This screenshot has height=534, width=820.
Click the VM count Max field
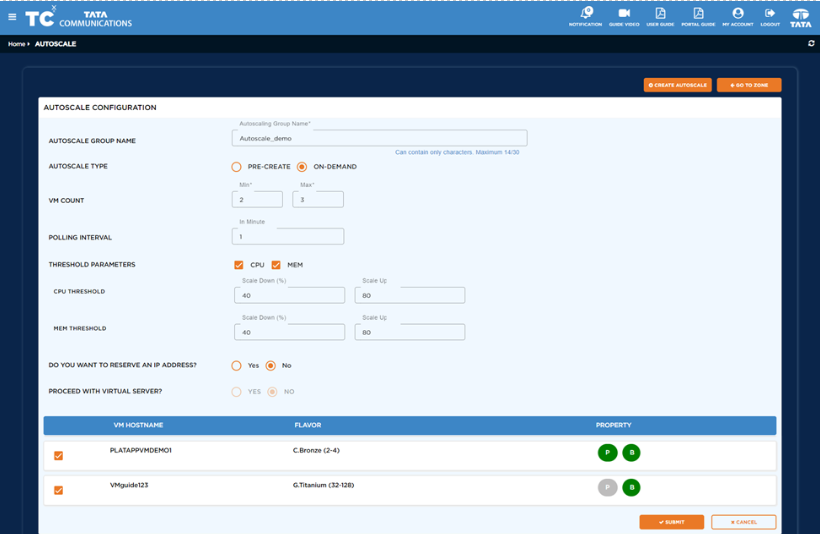click(318, 199)
